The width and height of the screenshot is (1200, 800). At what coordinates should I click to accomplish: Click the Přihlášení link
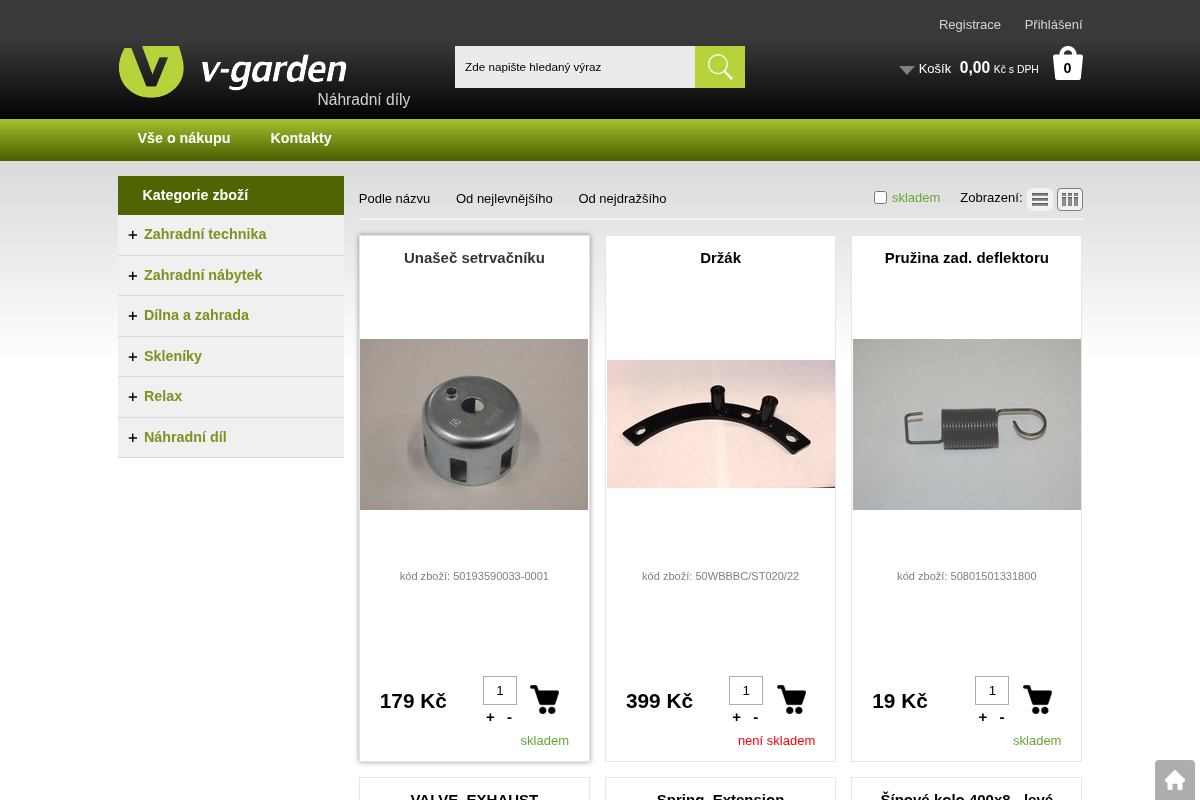coord(1053,24)
